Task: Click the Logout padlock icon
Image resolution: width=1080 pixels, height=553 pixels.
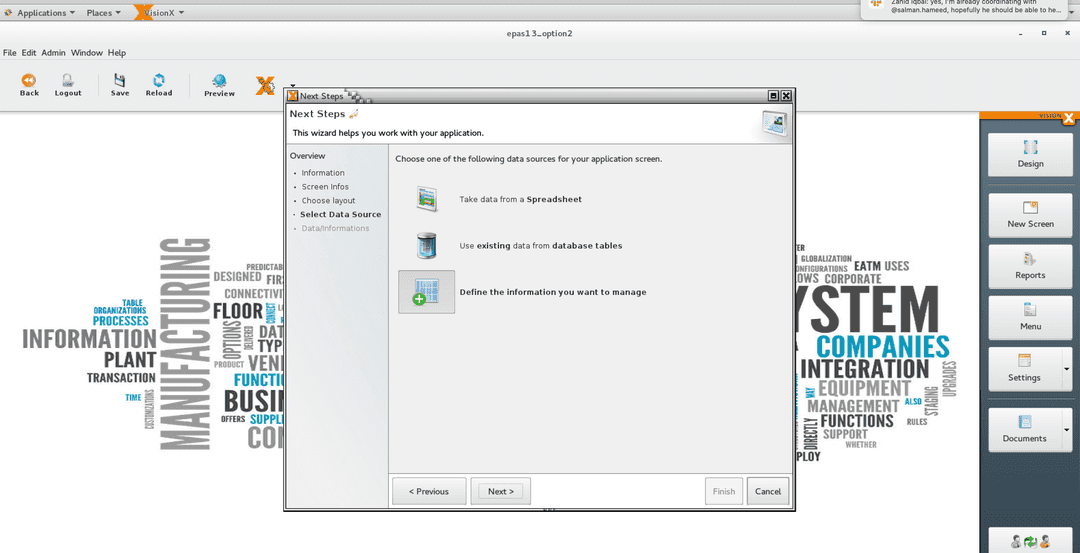Action: click(68, 81)
